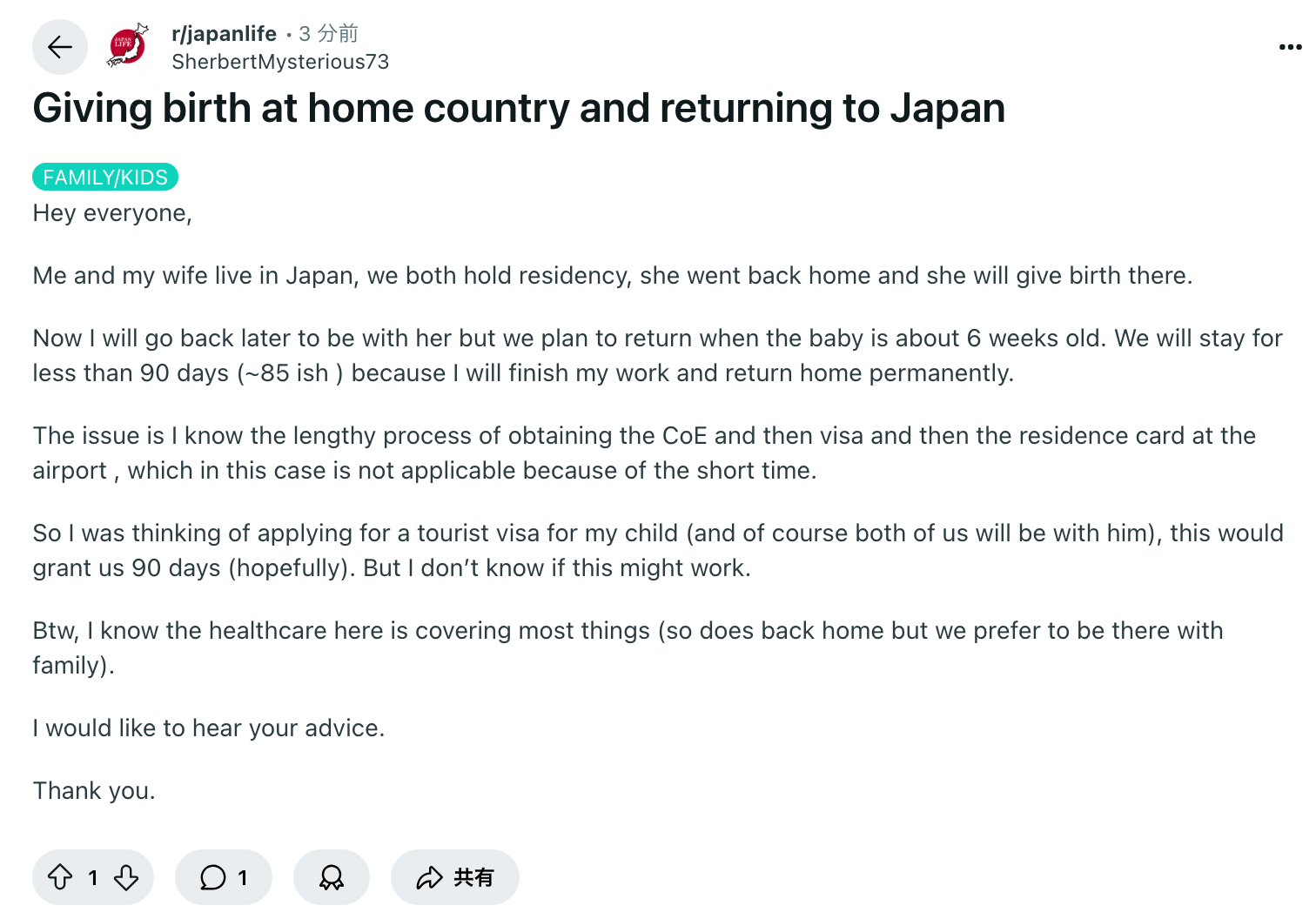Click the share arrow icon
The width and height of the screenshot is (1316, 919).
tap(430, 877)
